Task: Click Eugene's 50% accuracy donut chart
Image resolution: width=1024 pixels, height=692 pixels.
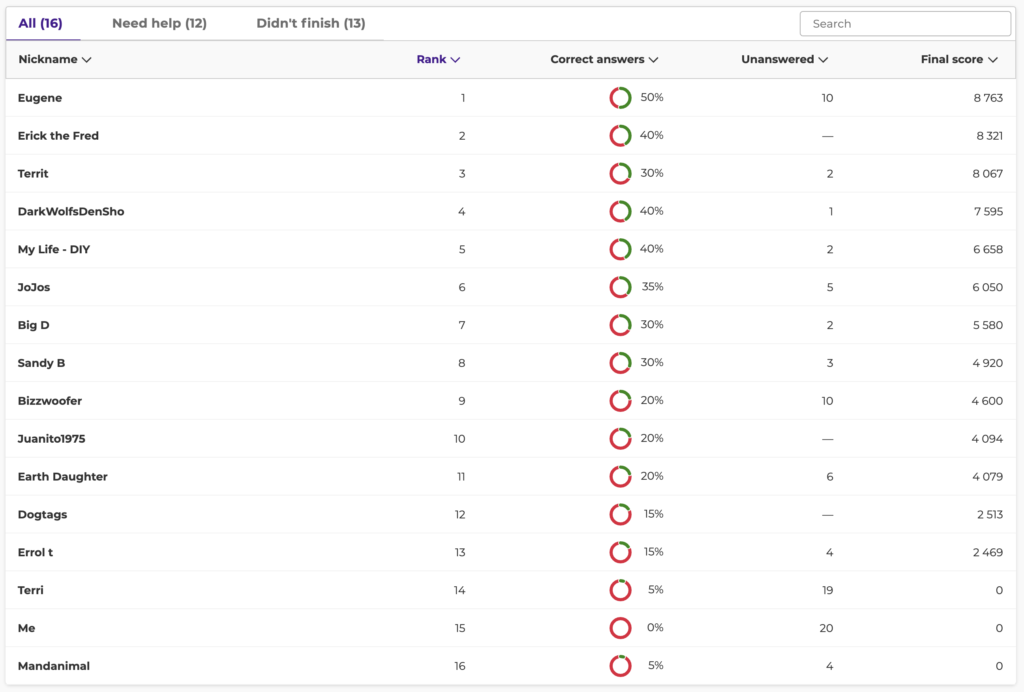Action: pyautogui.click(x=620, y=98)
